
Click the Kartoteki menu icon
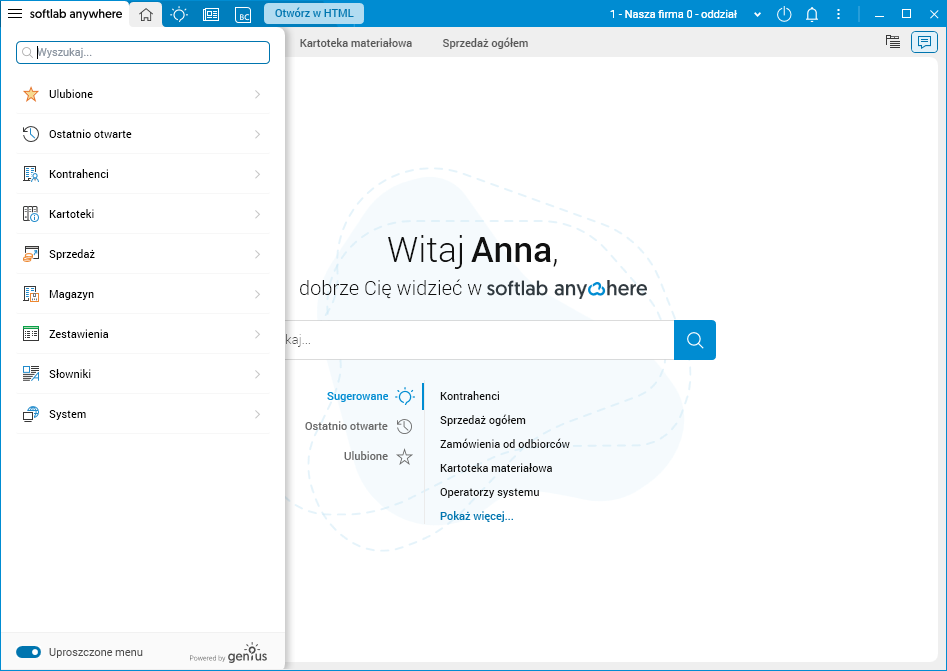(x=31, y=214)
